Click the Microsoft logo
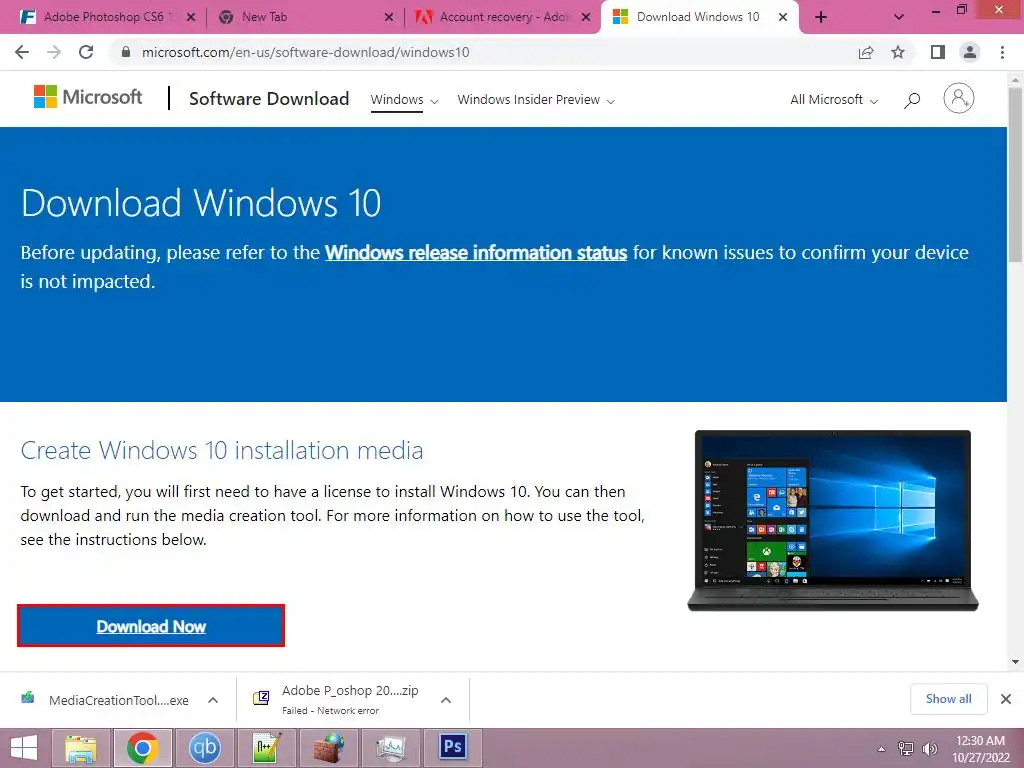 click(88, 97)
